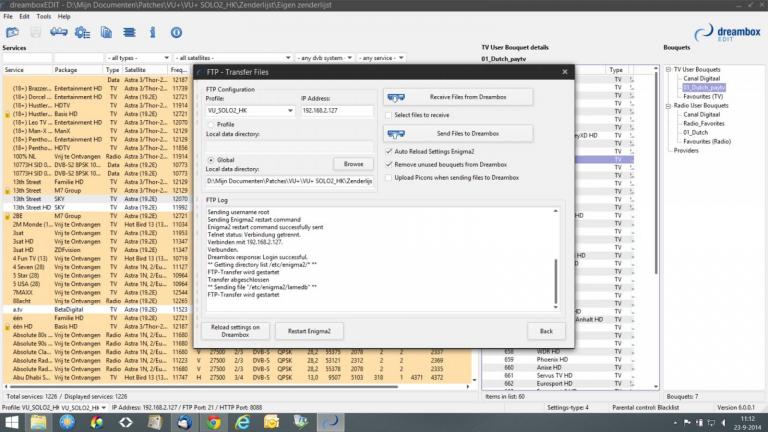The width and height of the screenshot is (768, 432).
Task: Click the round exit power icon
Action: click(175, 33)
